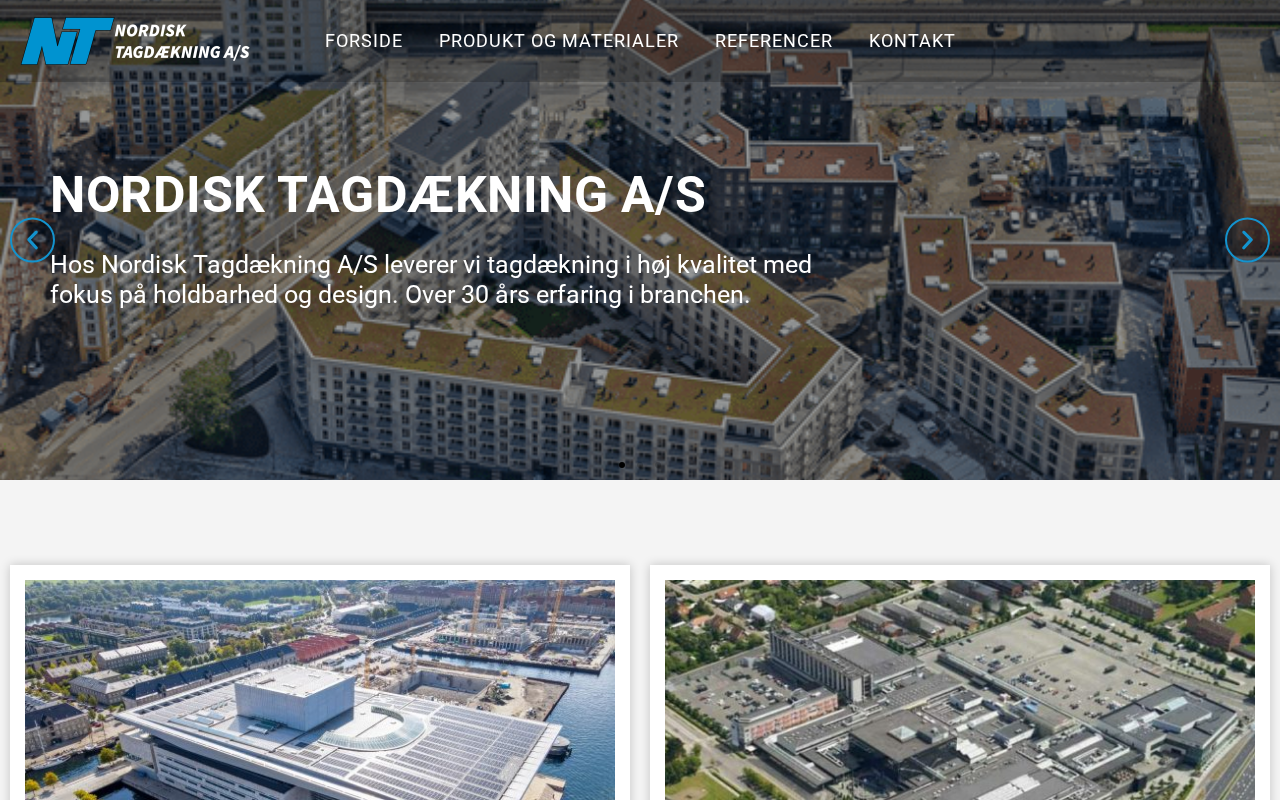The width and height of the screenshot is (1280, 800).
Task: Open the KONTAKT page
Action: [x=912, y=41]
